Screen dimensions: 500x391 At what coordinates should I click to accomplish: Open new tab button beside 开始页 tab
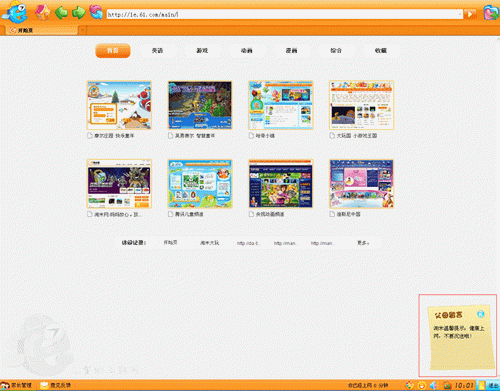(82, 30)
